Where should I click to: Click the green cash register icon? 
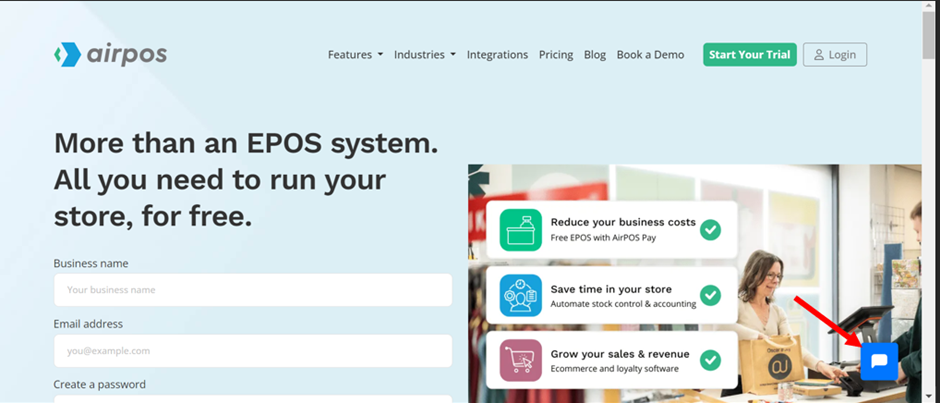tap(520, 230)
